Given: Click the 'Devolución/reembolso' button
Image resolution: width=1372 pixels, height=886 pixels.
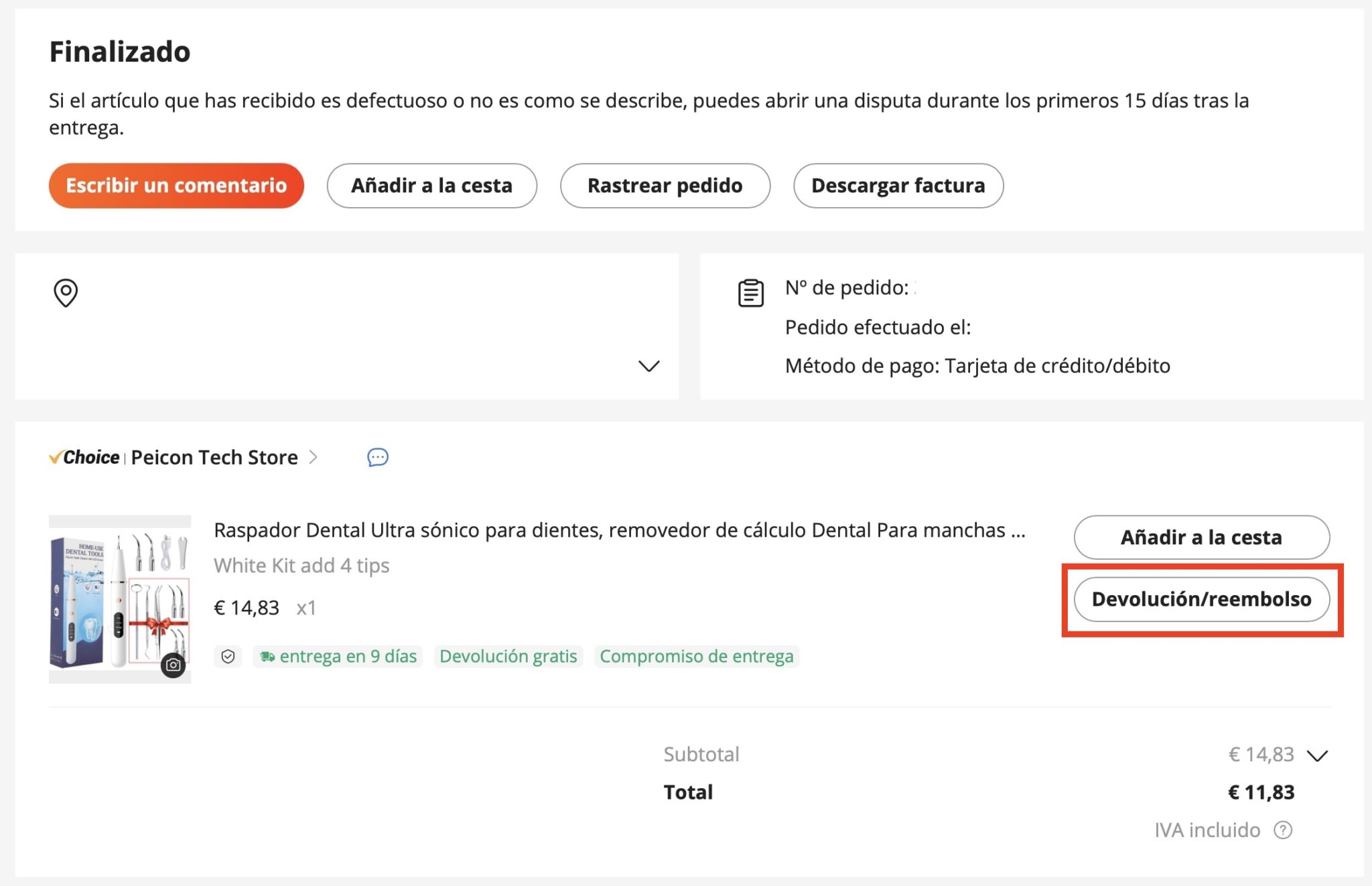Looking at the screenshot, I should [x=1201, y=600].
